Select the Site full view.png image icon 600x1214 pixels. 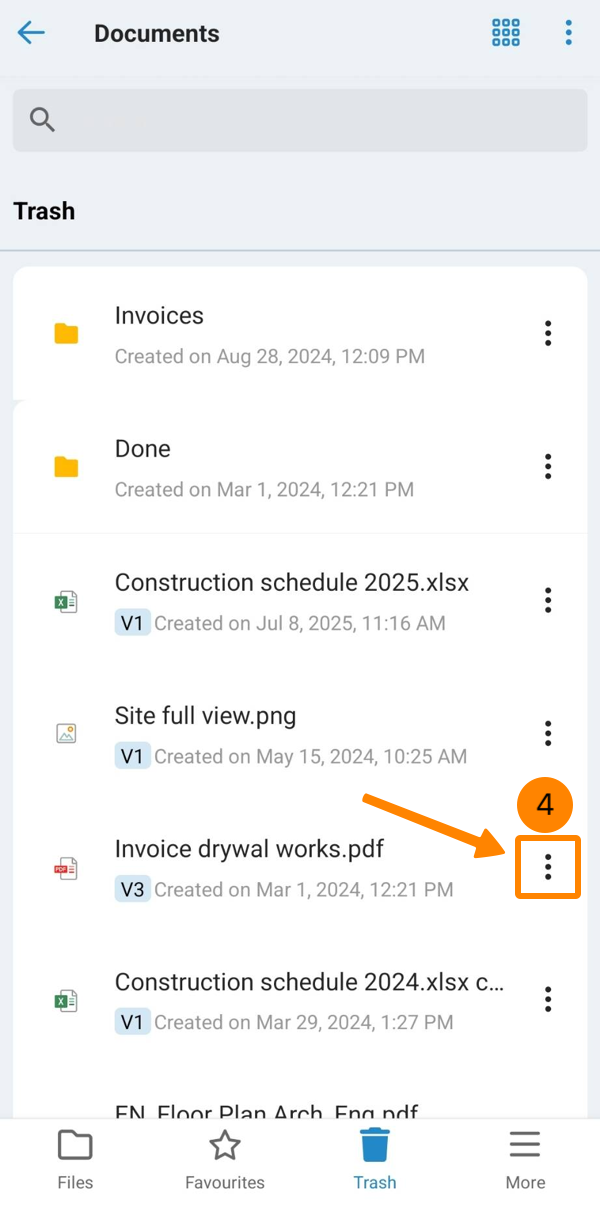coord(66,734)
